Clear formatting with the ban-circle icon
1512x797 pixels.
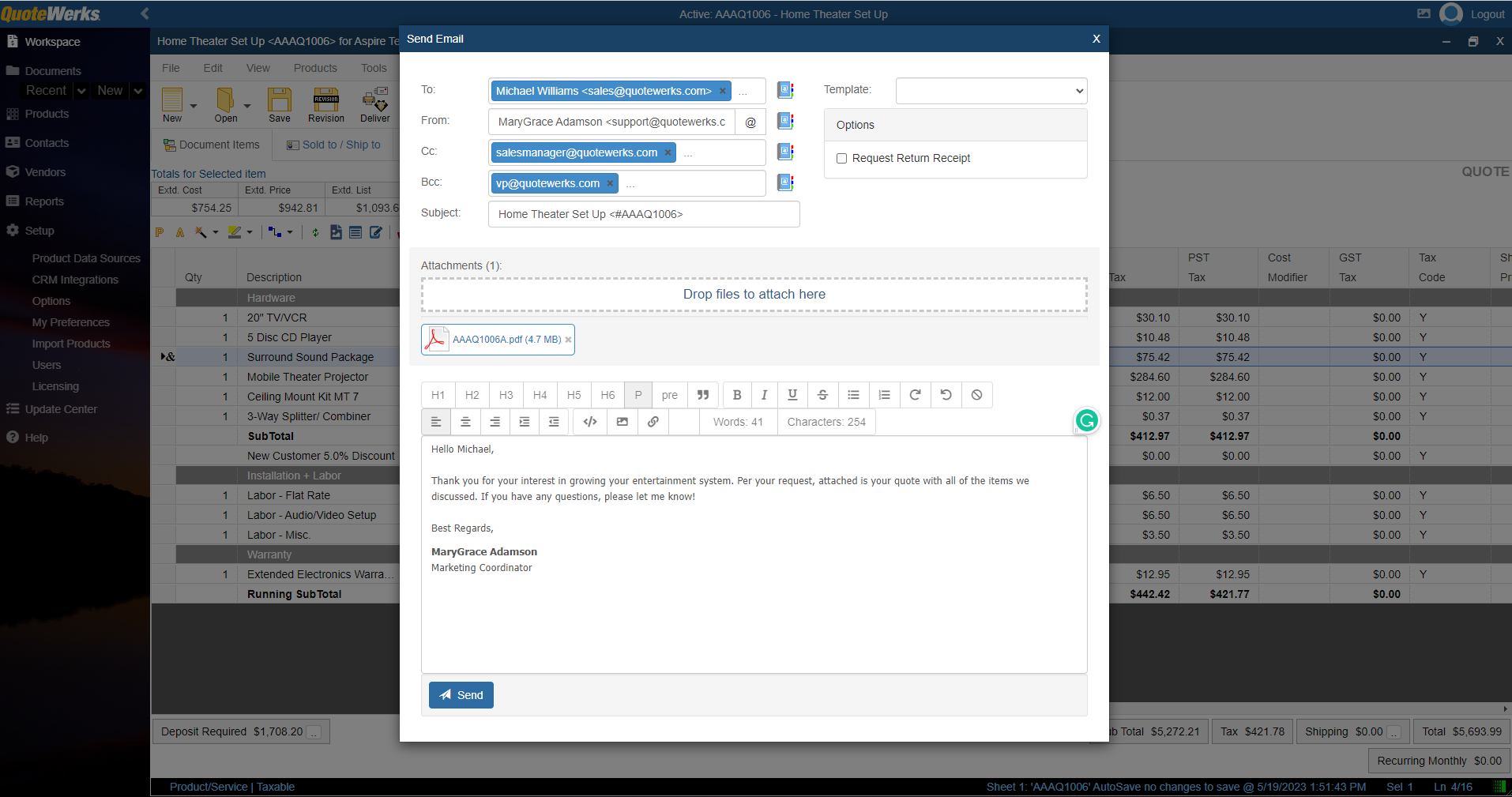tap(976, 395)
